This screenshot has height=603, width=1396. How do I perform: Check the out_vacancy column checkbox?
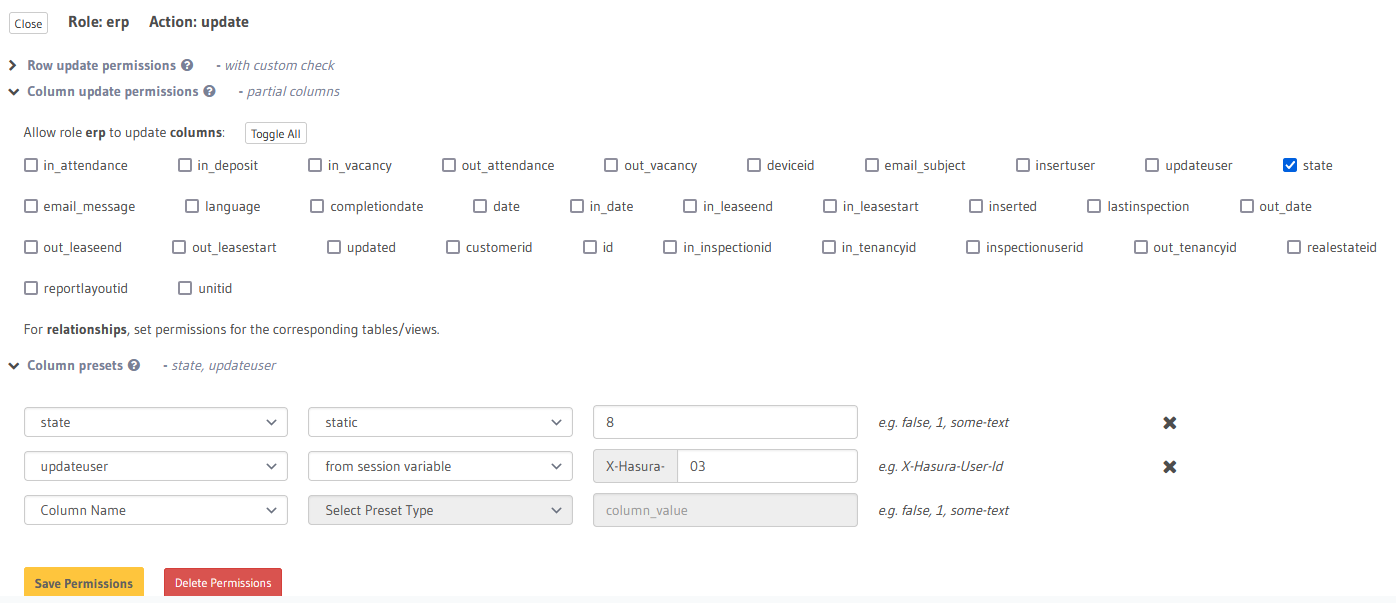[x=611, y=165]
